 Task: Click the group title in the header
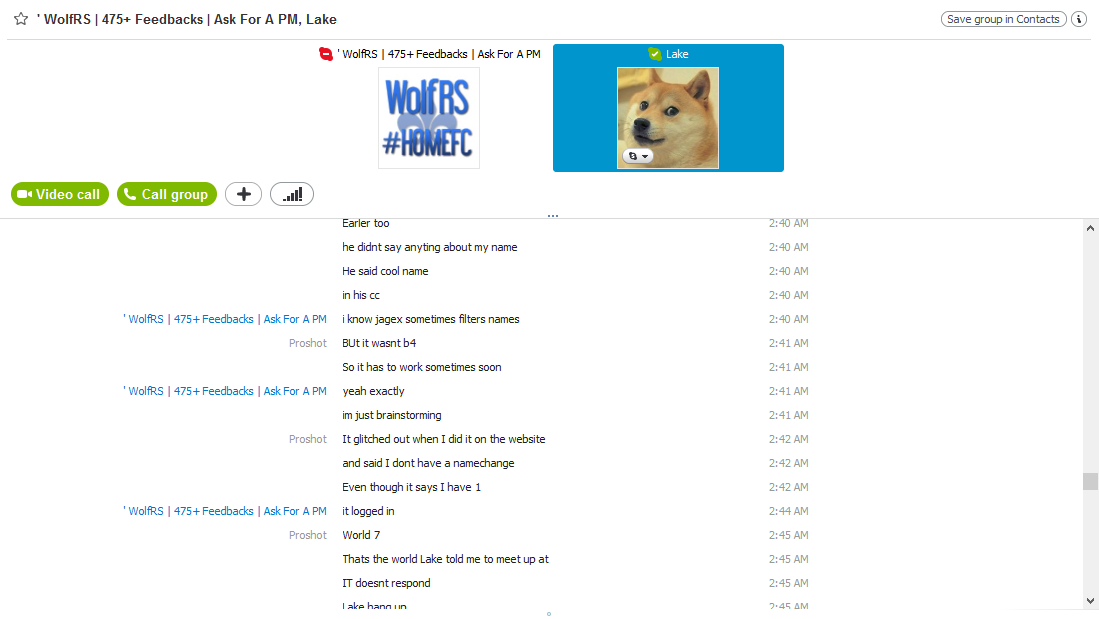[186, 20]
